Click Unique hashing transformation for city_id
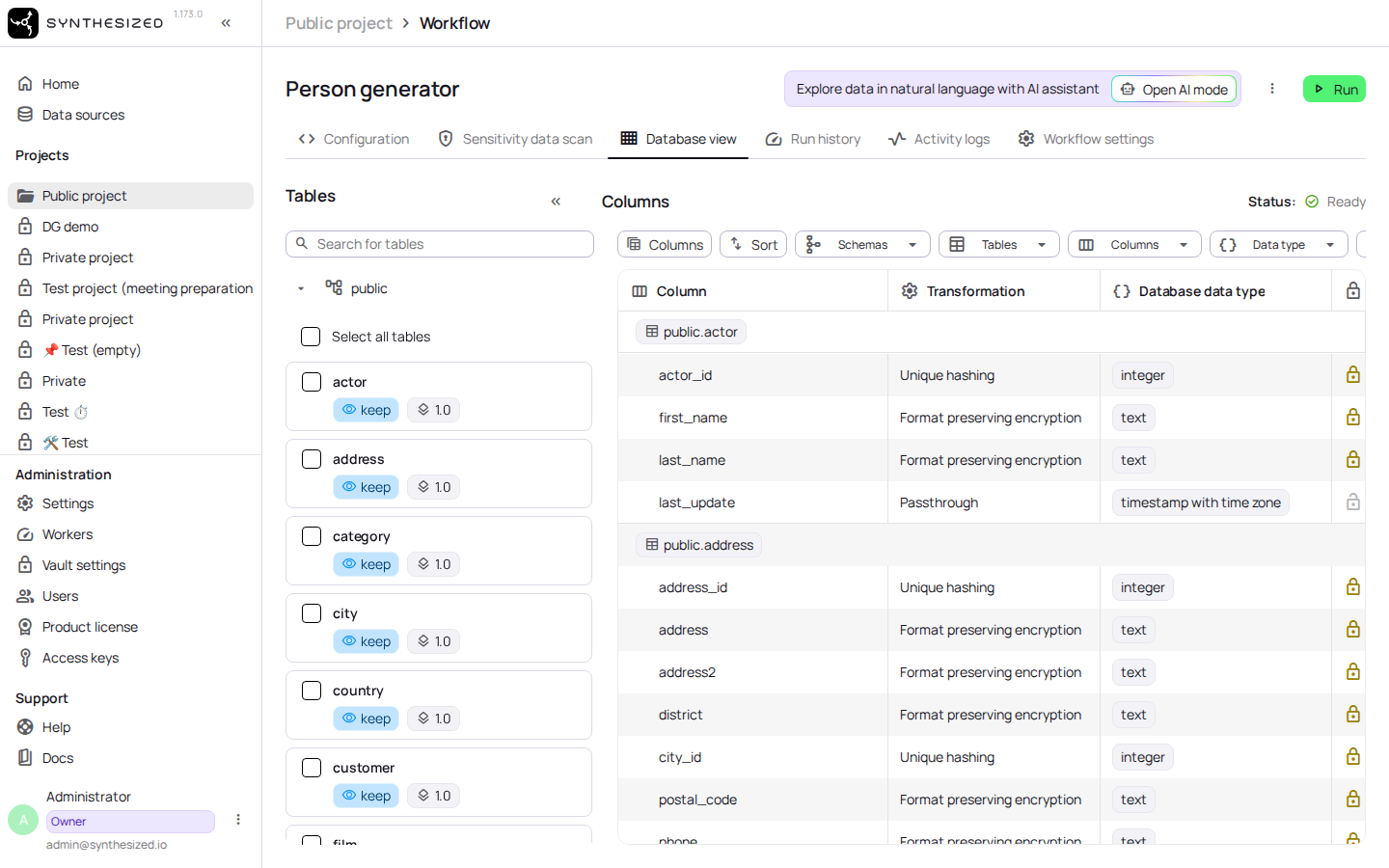 [946, 757]
